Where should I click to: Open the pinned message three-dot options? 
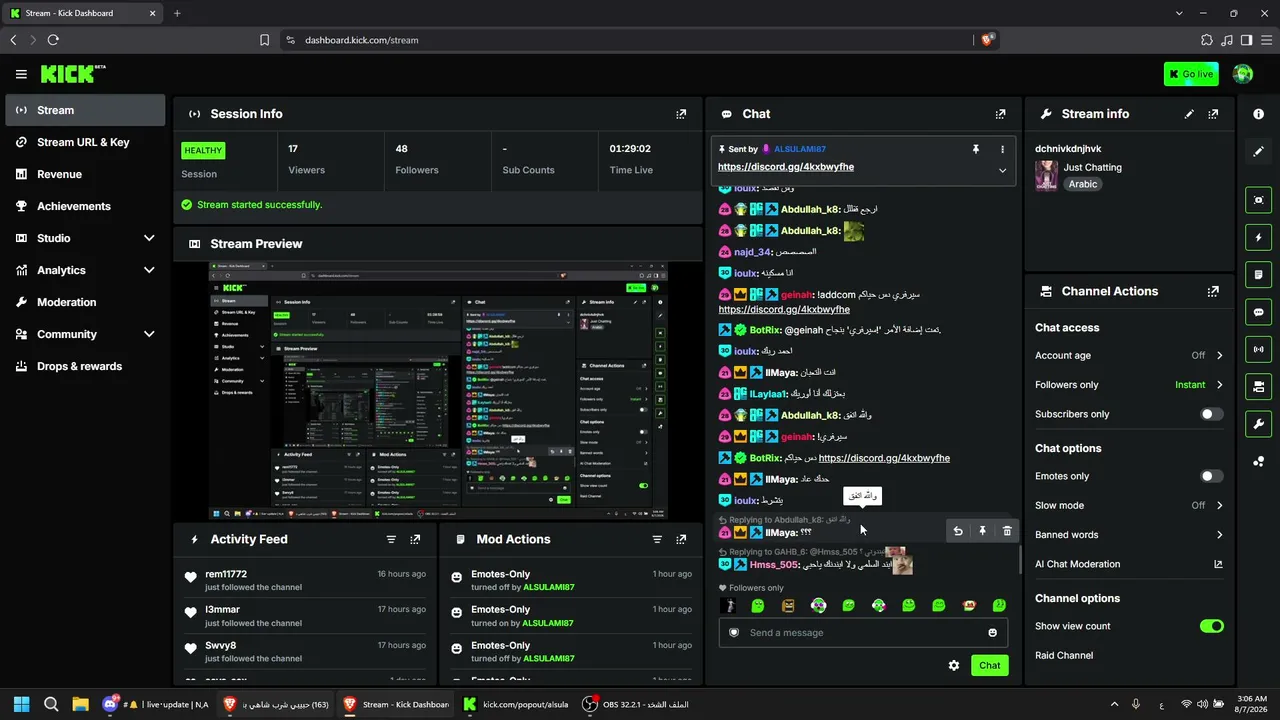tap(1002, 149)
